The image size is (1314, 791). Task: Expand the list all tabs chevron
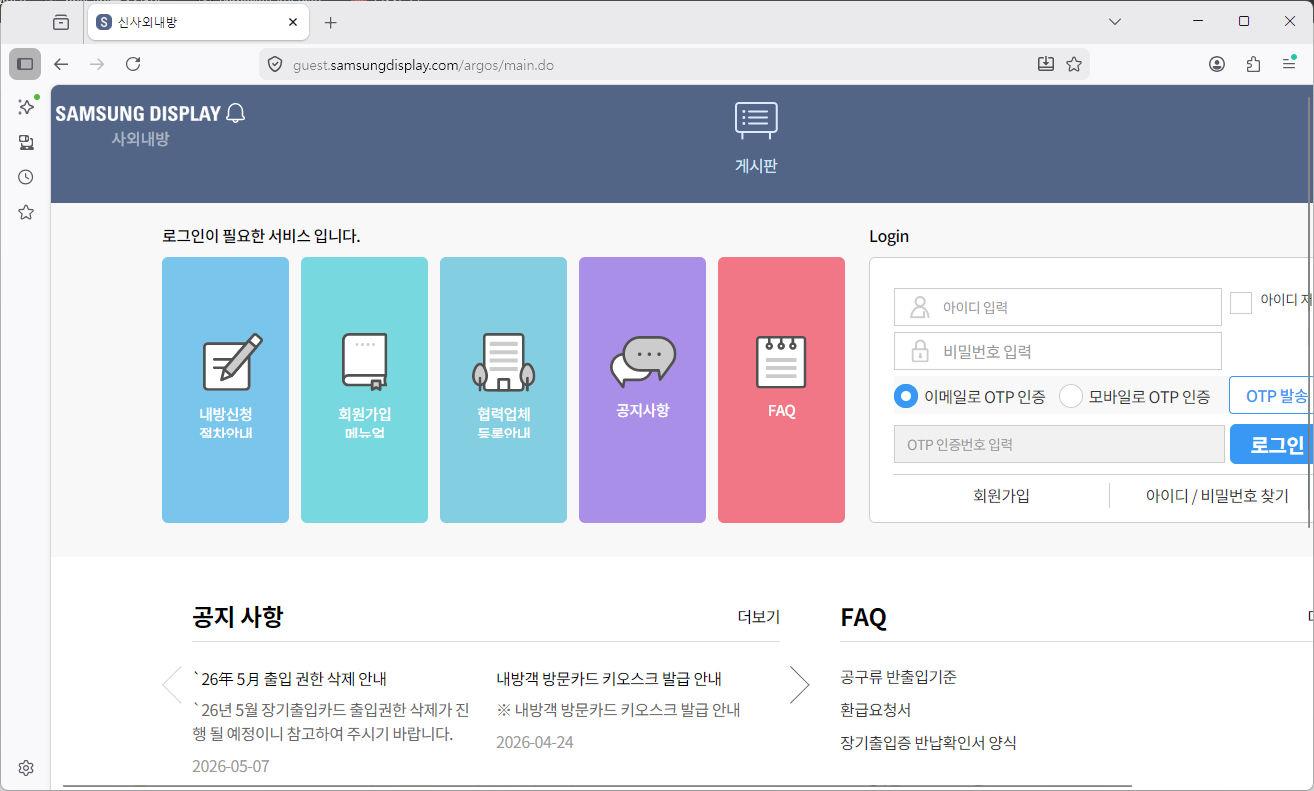click(1115, 22)
